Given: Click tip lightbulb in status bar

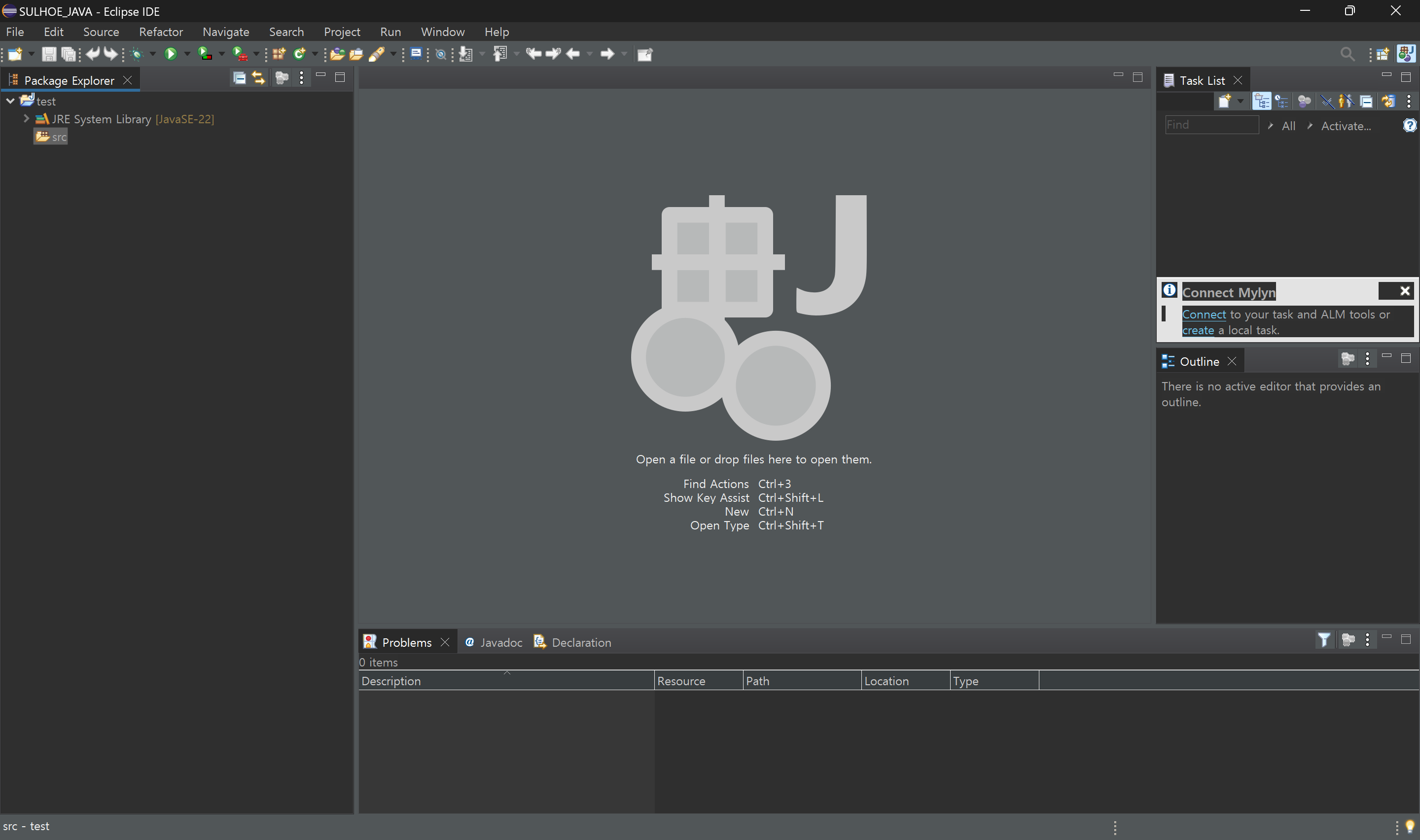Looking at the screenshot, I should click(x=1410, y=827).
